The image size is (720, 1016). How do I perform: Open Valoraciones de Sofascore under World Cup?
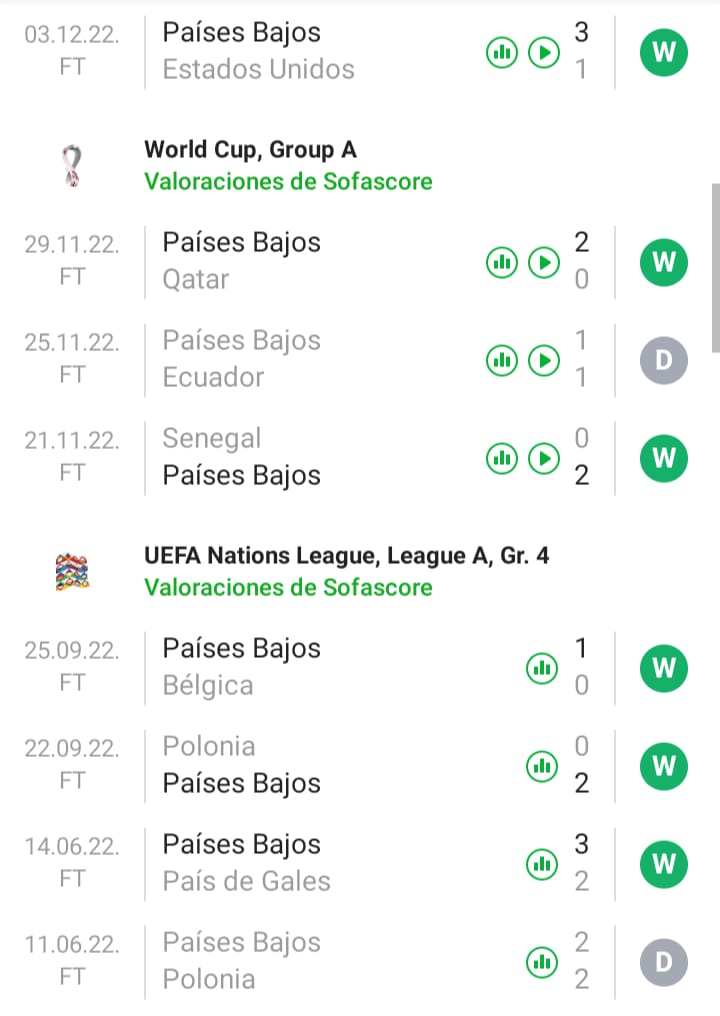pyautogui.click(x=288, y=182)
